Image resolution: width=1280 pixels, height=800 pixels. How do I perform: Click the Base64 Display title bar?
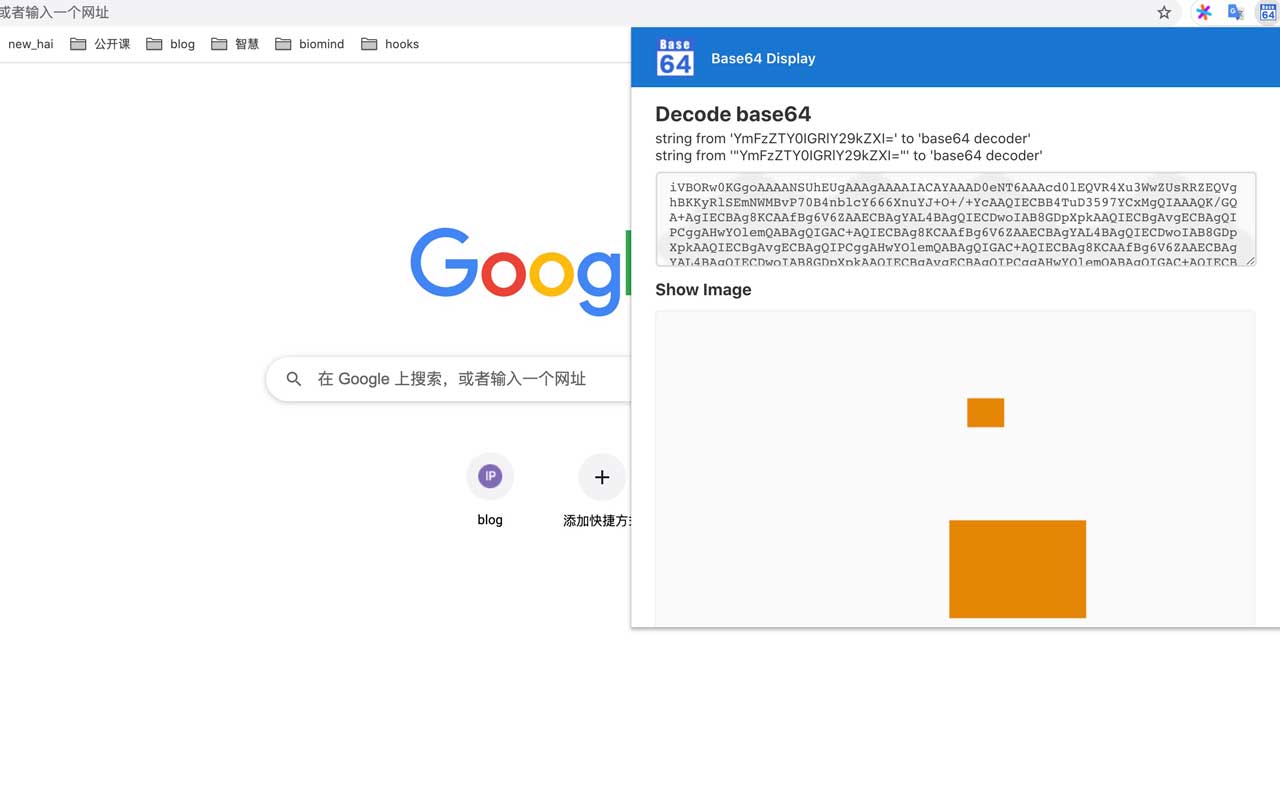click(x=763, y=58)
